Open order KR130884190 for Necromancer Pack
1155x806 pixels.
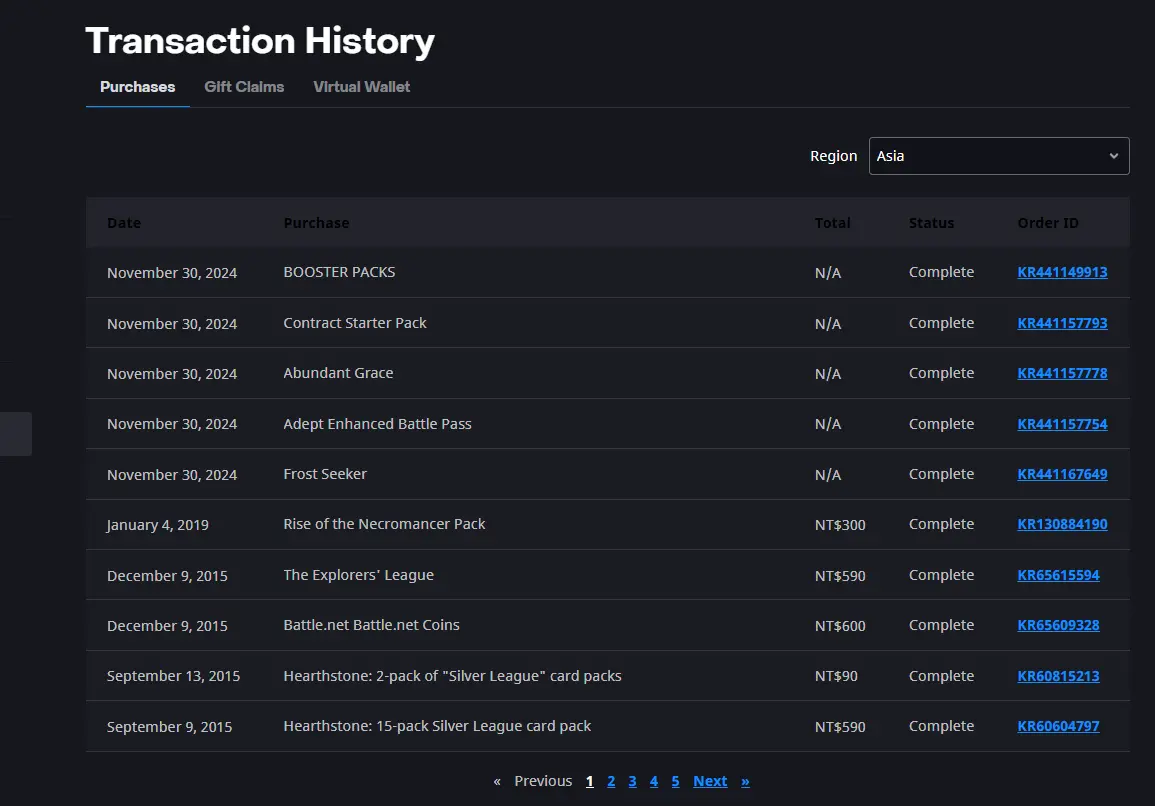(x=1062, y=525)
